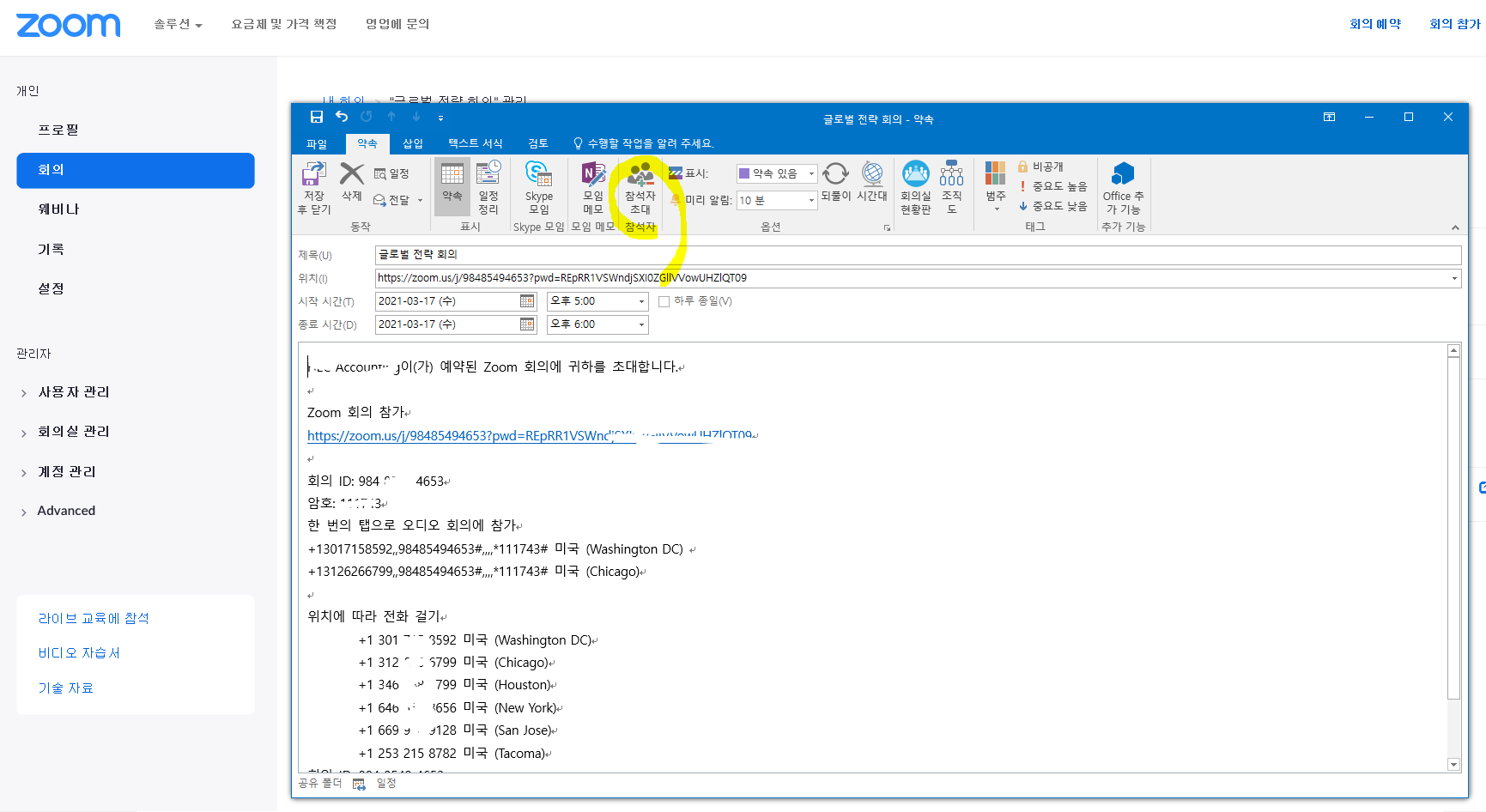
Task: Click 라이브 교육에 참석 link
Action: point(94,618)
